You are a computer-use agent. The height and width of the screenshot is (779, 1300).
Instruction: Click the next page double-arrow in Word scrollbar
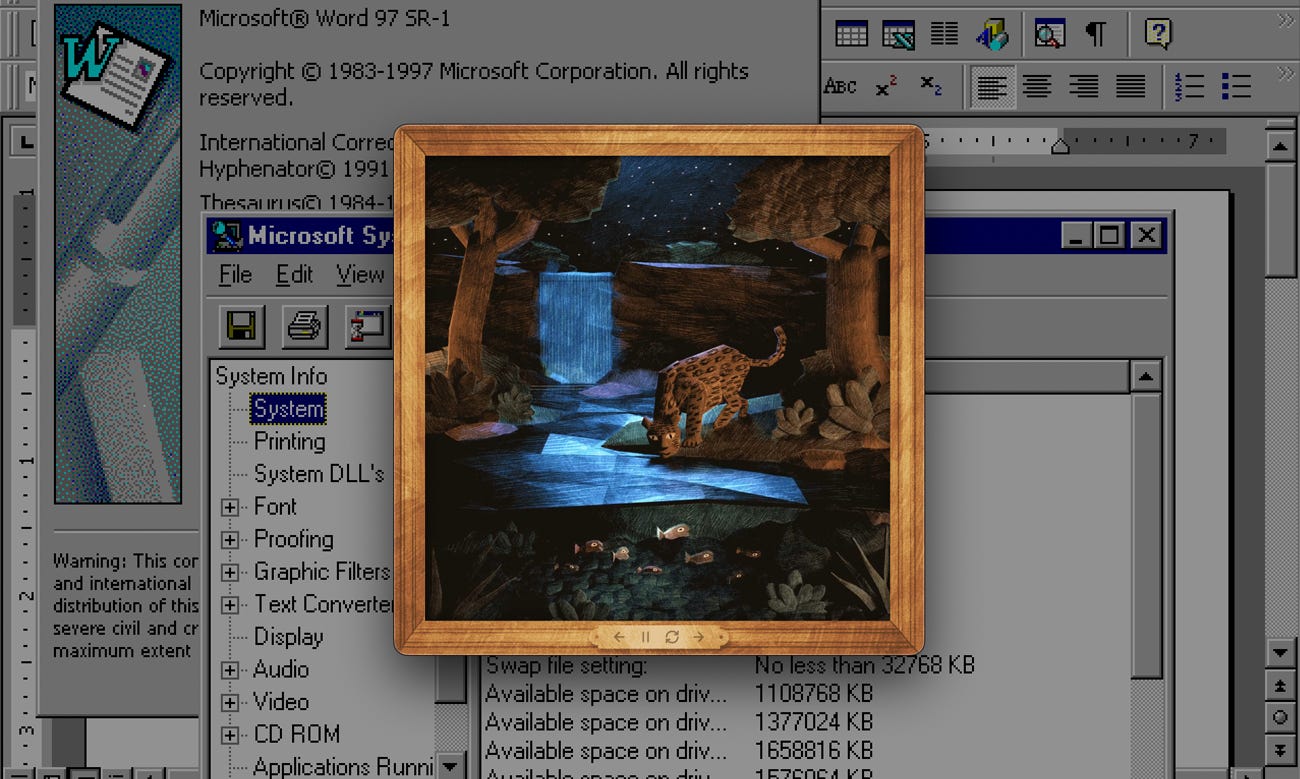click(x=1280, y=749)
